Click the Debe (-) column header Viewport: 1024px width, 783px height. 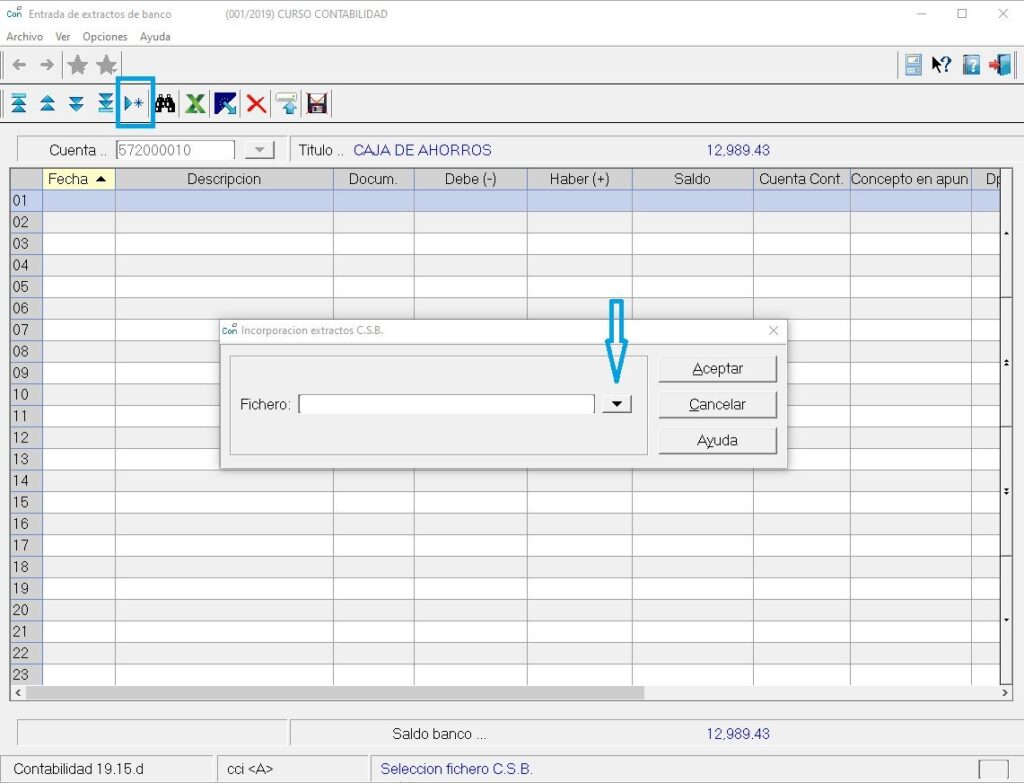(x=470, y=179)
